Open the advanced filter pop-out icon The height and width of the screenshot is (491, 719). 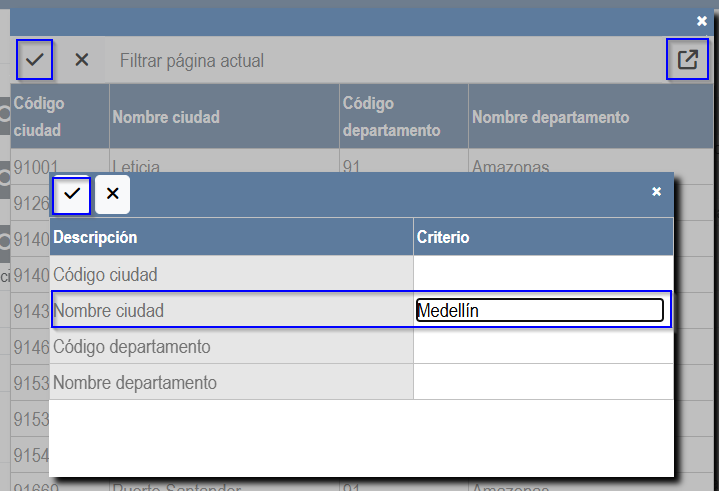point(687,60)
